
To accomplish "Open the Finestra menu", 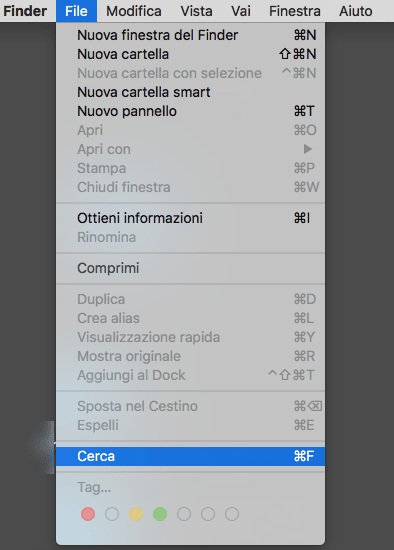I will coord(295,11).
